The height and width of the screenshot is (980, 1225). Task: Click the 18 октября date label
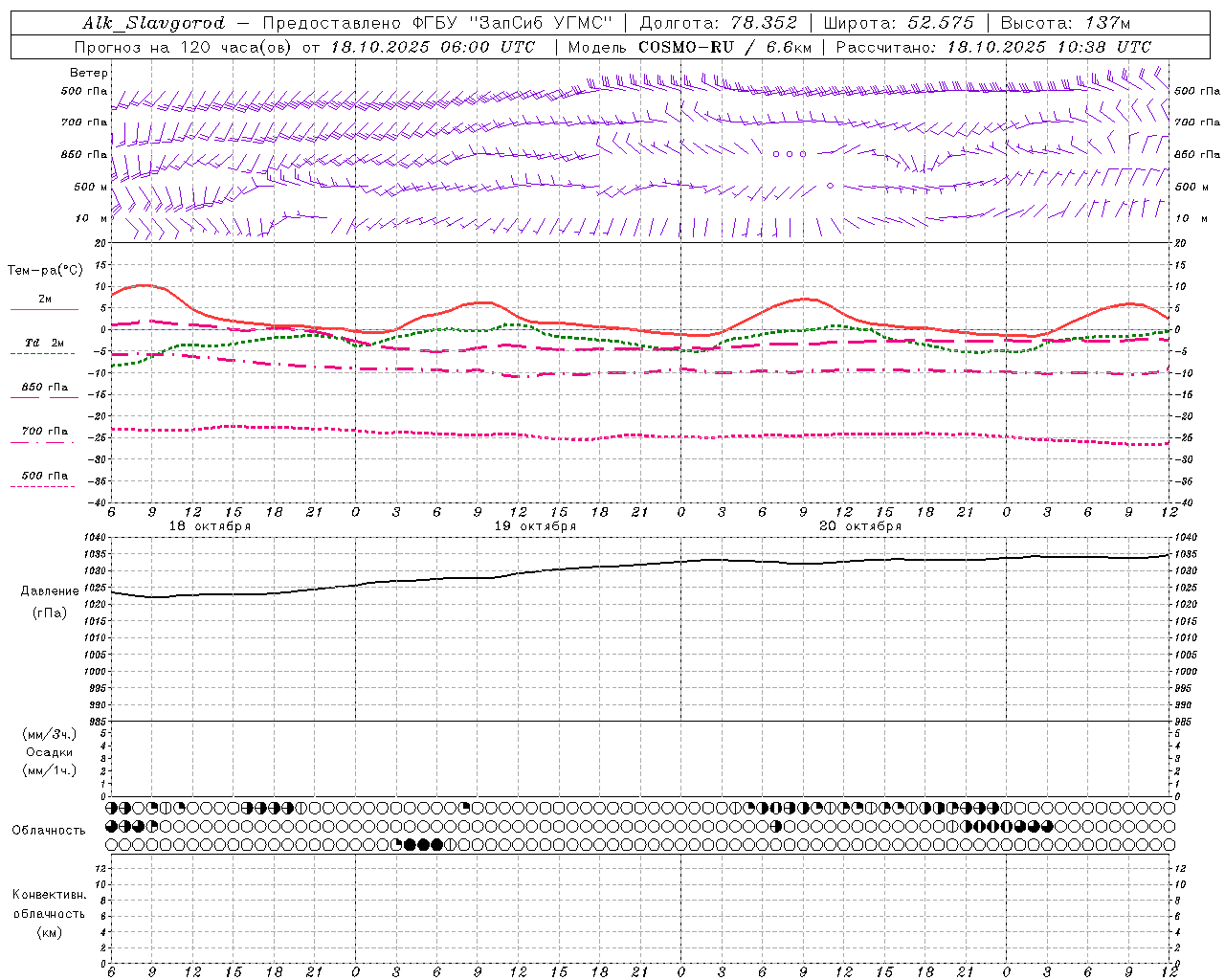pyautogui.click(x=210, y=526)
